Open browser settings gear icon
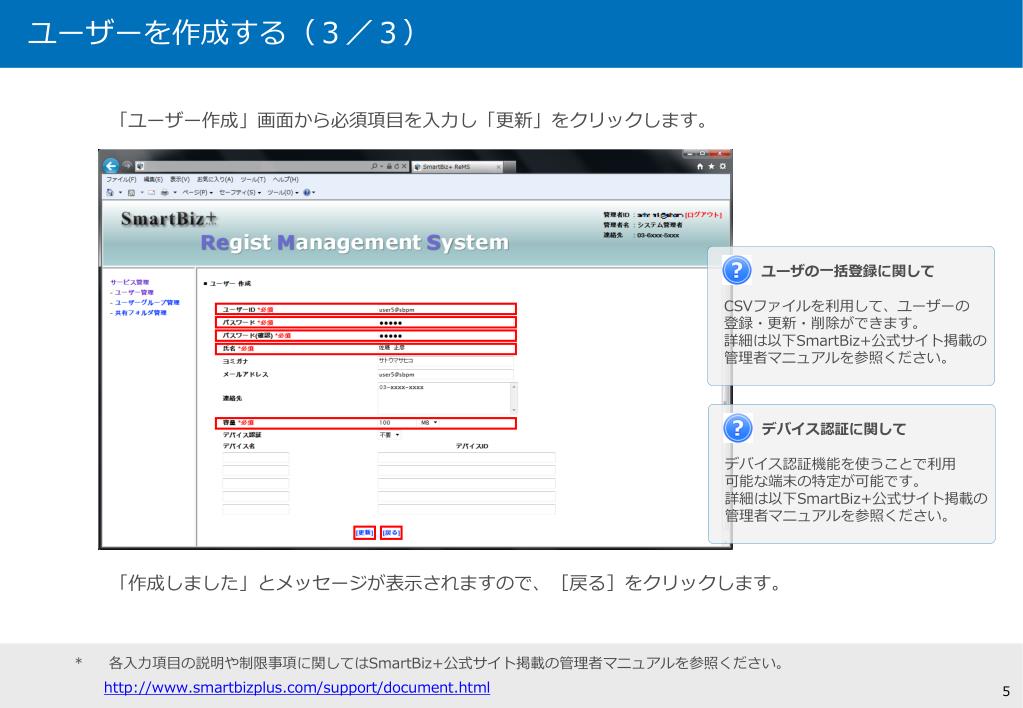The width and height of the screenshot is (1023, 708). [x=722, y=166]
